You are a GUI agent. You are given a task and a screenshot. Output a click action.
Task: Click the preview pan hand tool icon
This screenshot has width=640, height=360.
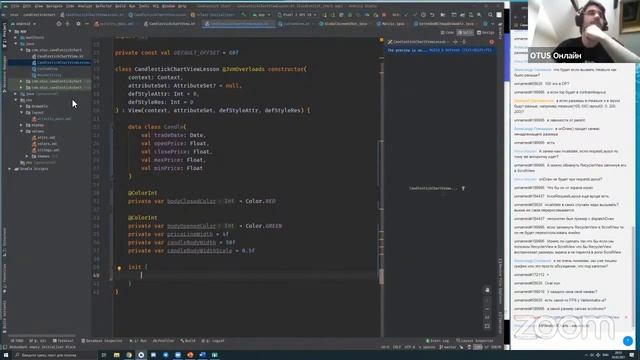pyautogui.click(x=487, y=290)
